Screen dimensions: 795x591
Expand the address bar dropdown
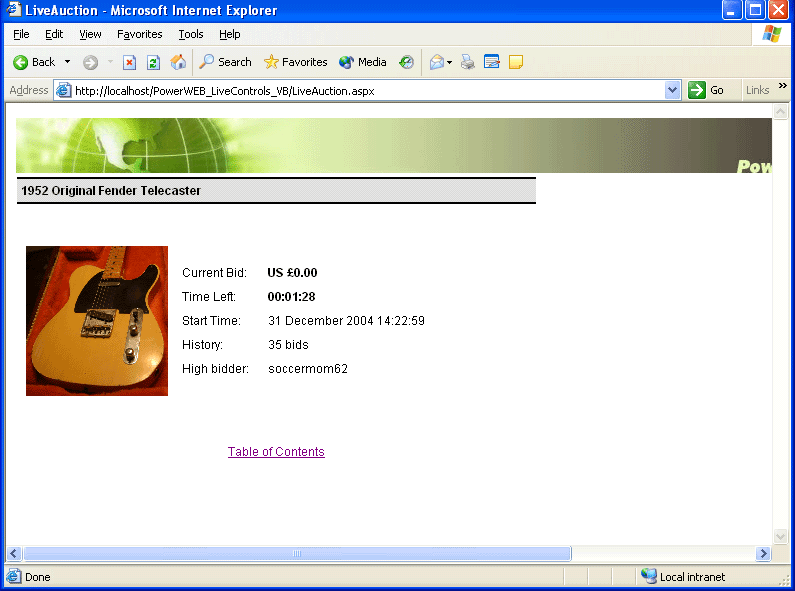click(672, 91)
